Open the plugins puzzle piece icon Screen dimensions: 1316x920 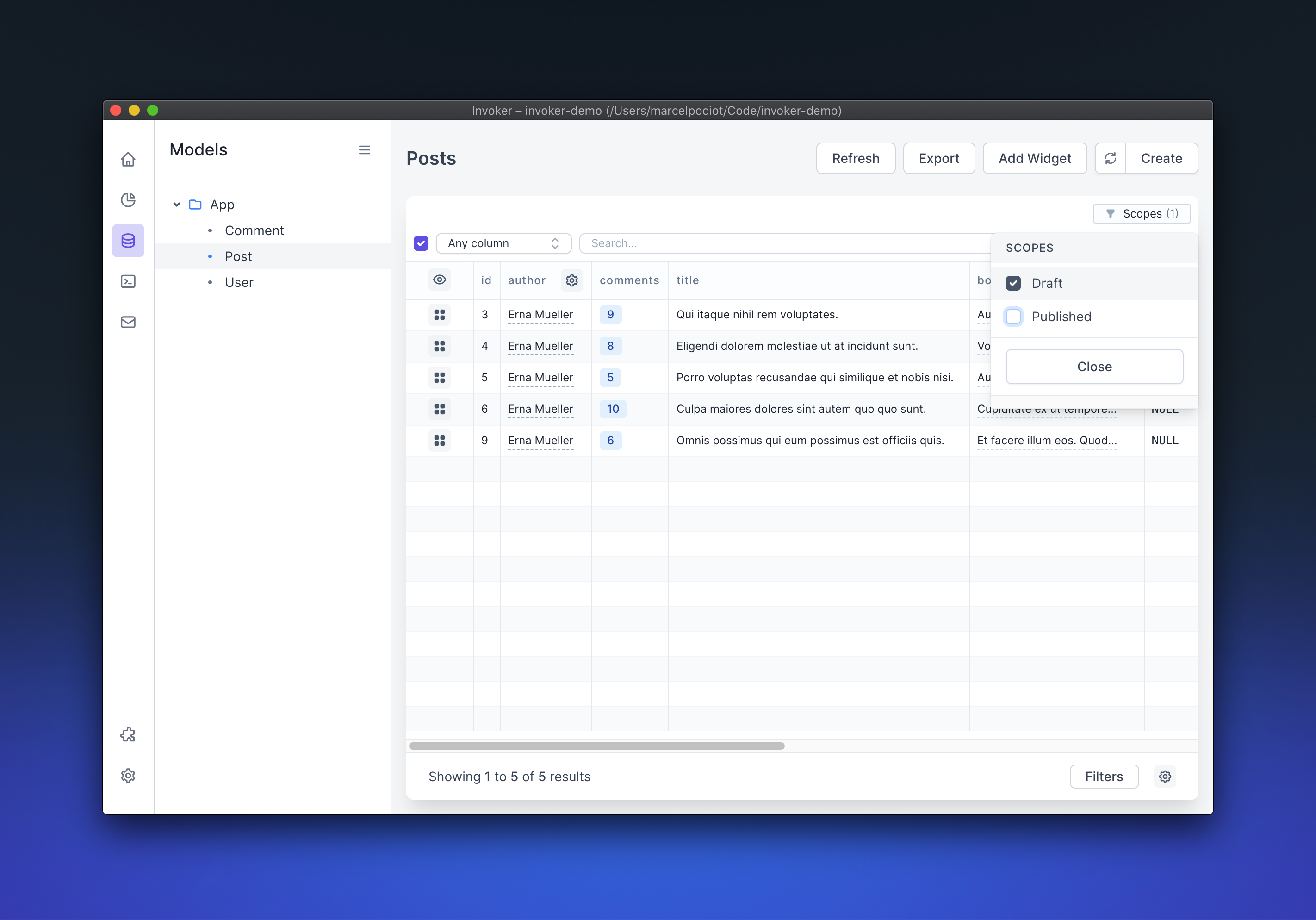pos(128,734)
